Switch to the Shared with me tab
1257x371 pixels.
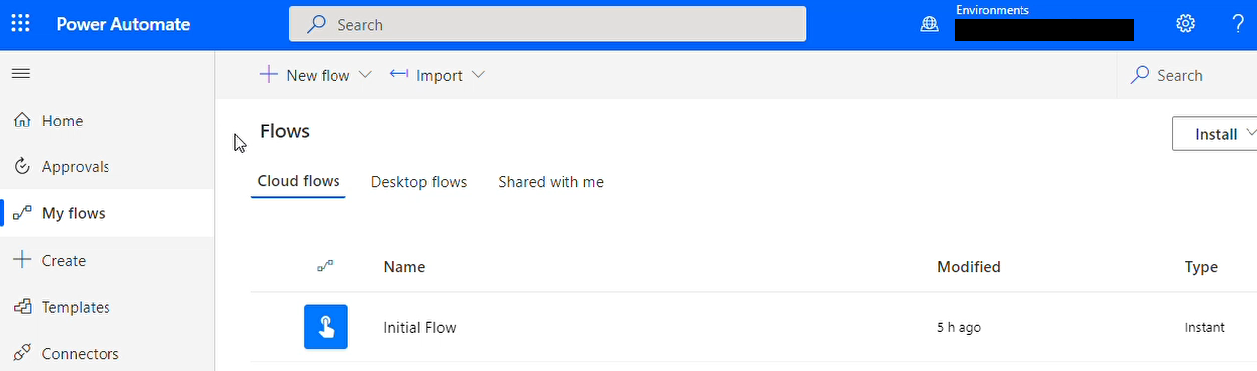tap(551, 182)
